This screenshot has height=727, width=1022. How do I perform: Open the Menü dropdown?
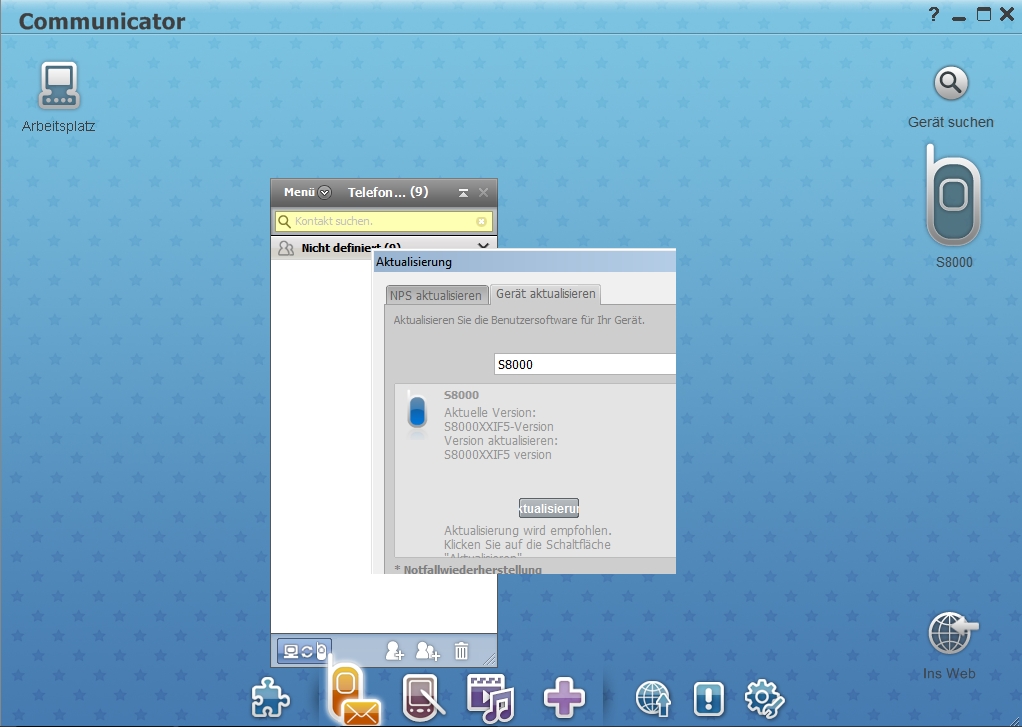(x=307, y=192)
